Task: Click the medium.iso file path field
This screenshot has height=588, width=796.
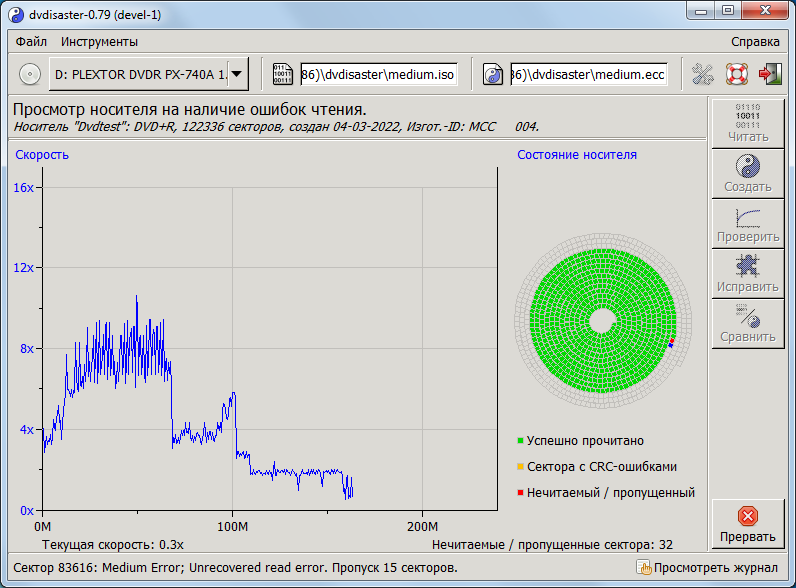Action: pyautogui.click(x=378, y=74)
